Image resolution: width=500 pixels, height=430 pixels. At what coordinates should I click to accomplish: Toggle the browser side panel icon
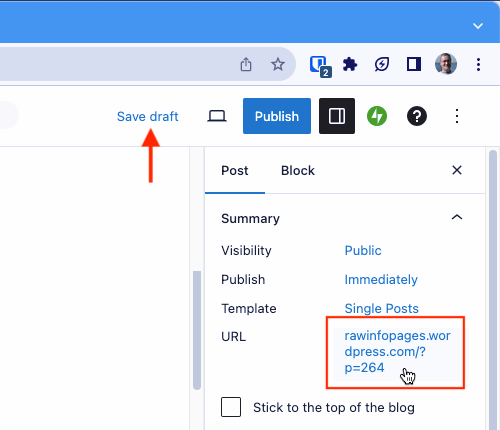coord(414,64)
